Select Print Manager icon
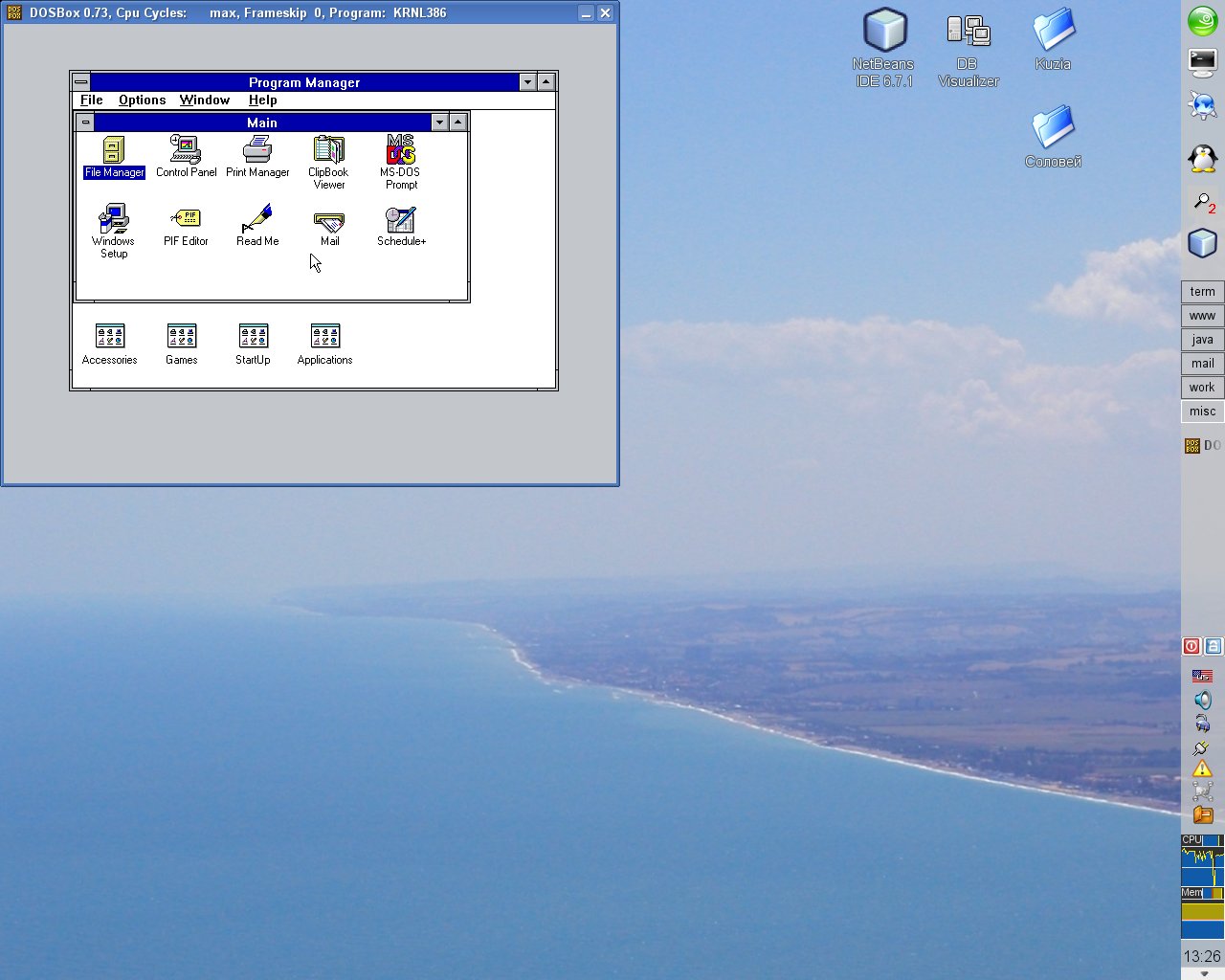This screenshot has height=980, width=1225. [257, 157]
